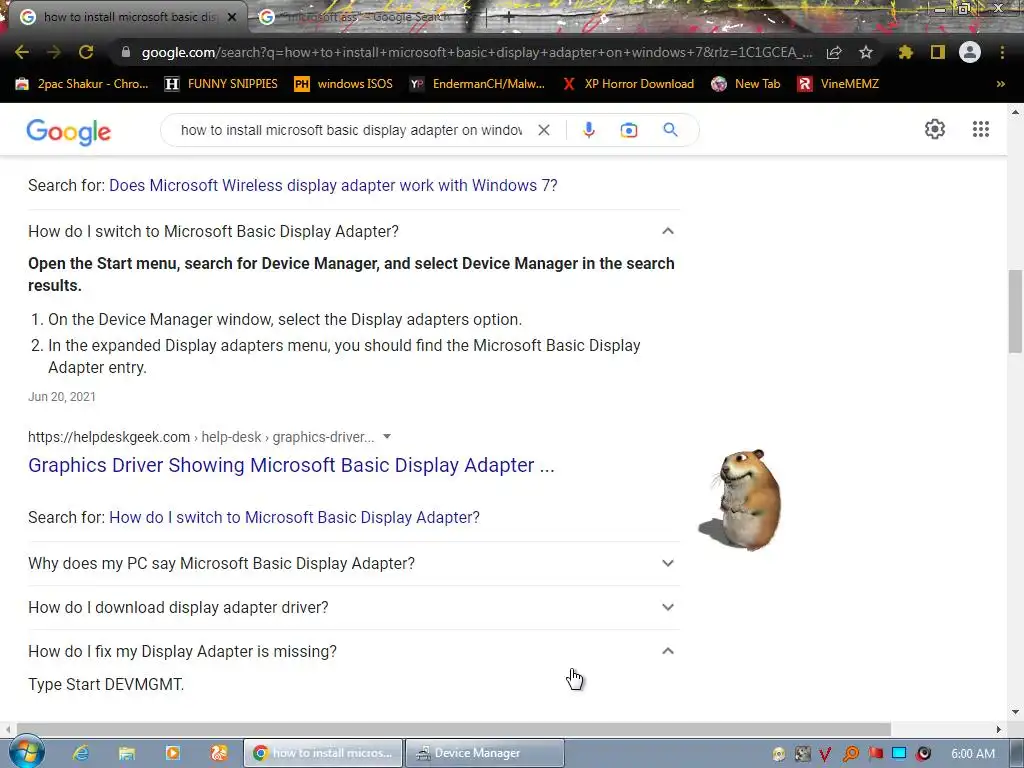Open the 'windows ISOS' bookmark
The image size is (1024, 768).
coord(344,84)
